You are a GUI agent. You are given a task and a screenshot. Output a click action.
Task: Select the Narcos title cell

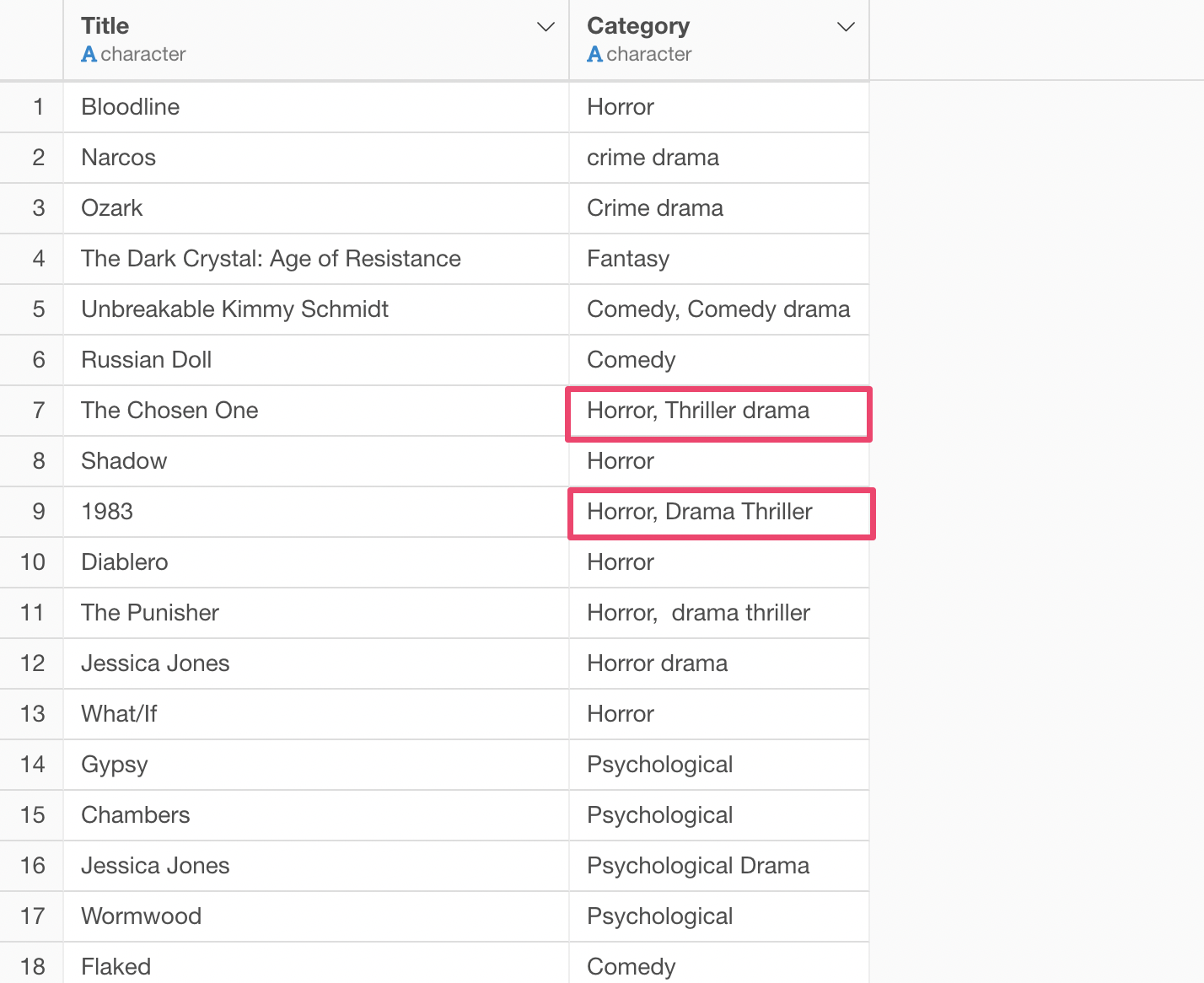(316, 158)
